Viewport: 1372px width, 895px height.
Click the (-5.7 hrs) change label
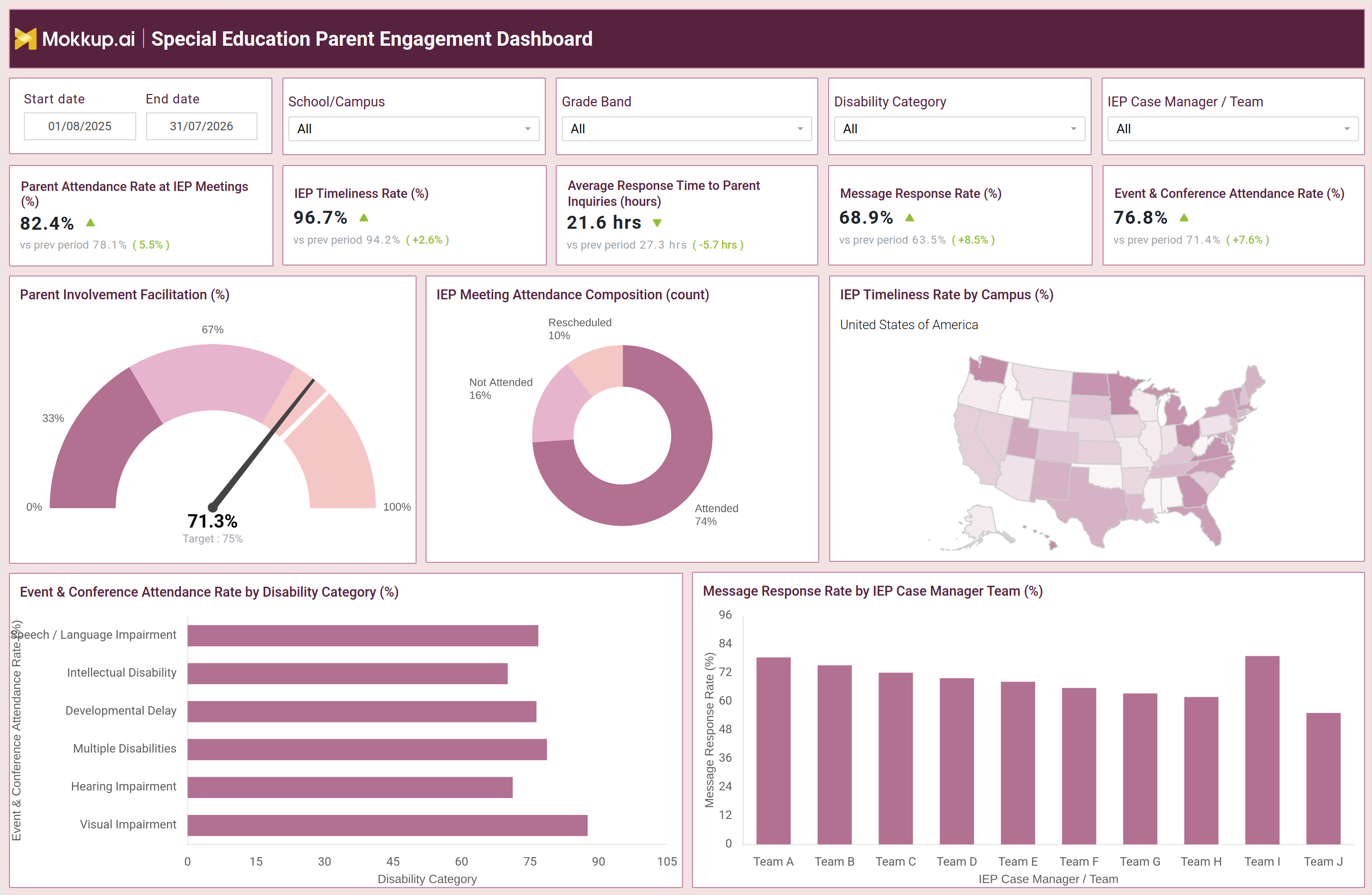(718, 245)
